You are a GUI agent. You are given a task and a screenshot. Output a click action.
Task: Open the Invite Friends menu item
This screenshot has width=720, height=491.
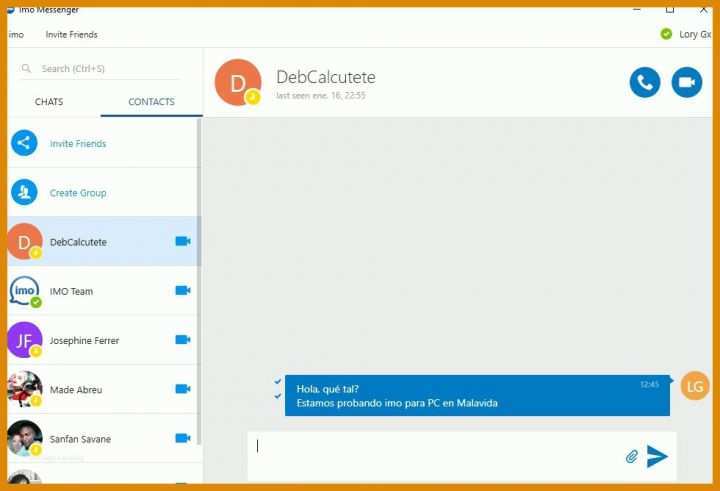[72, 34]
